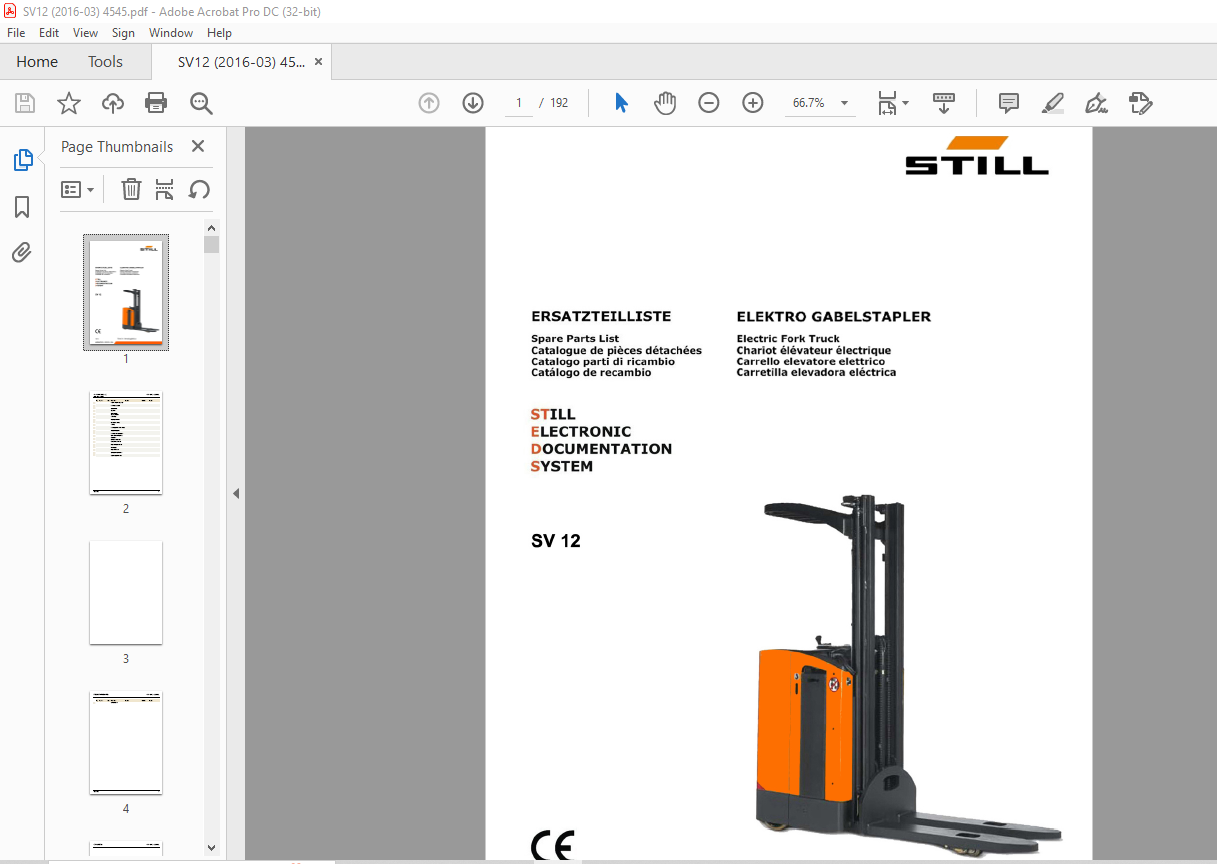This screenshot has width=1217, height=864.
Task: Zoom out with minus icon
Action: [709, 103]
